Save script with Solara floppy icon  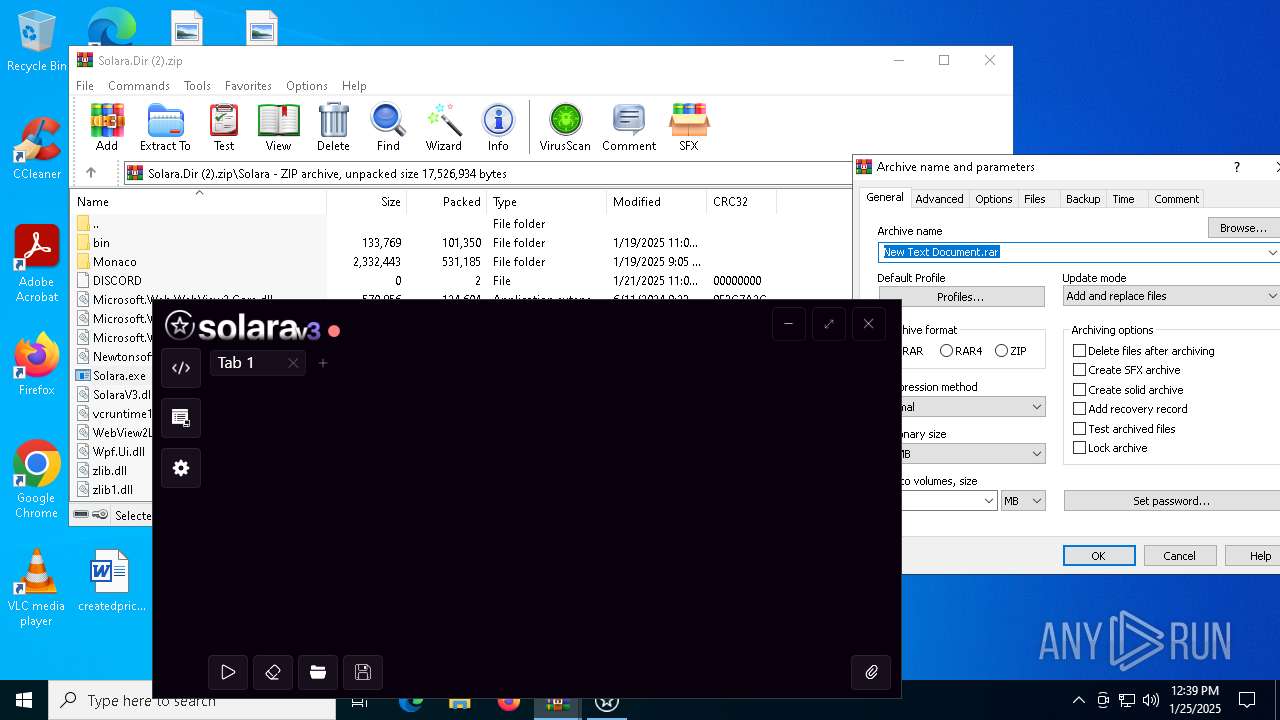[x=363, y=673]
